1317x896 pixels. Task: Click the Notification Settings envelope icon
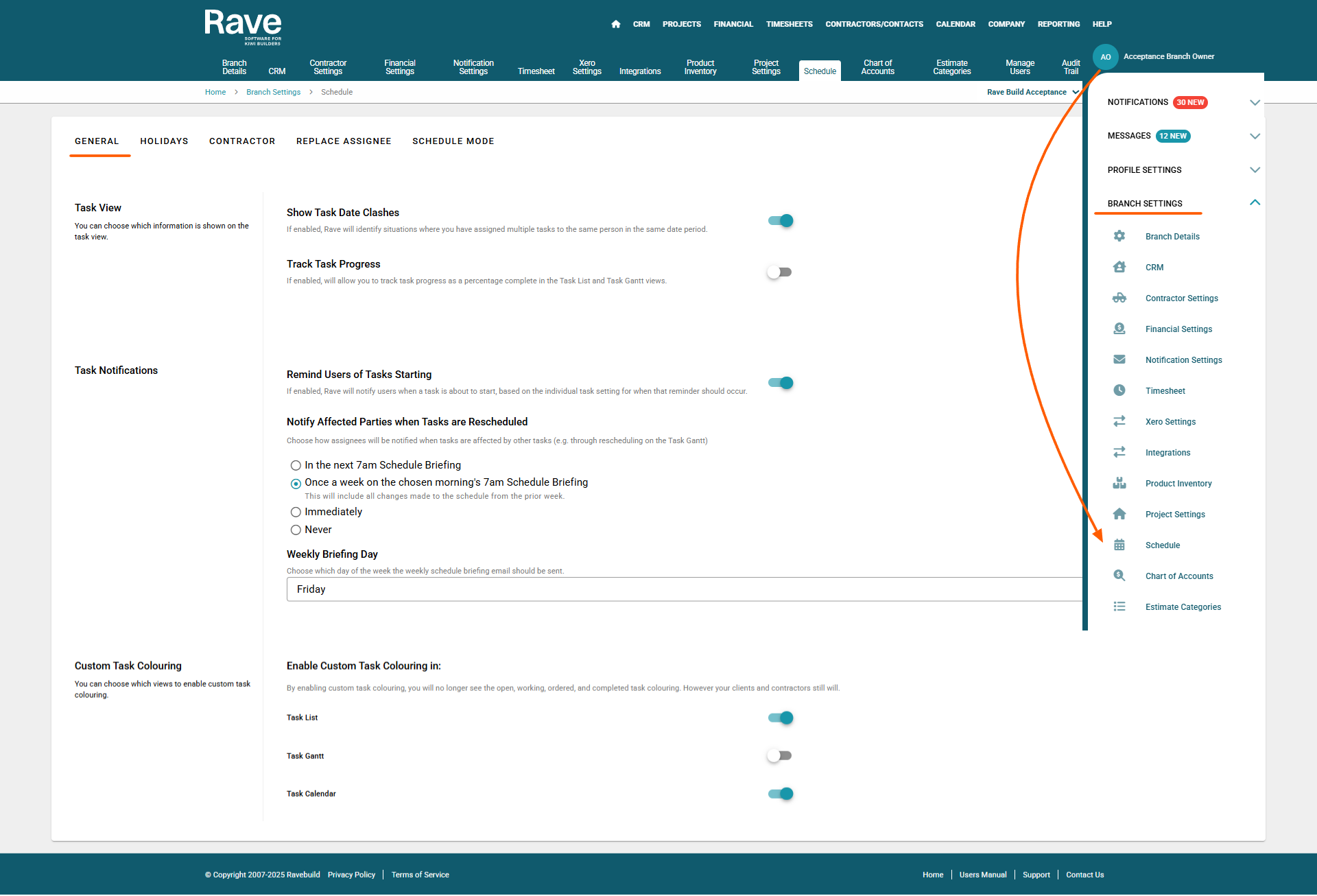click(x=1119, y=359)
